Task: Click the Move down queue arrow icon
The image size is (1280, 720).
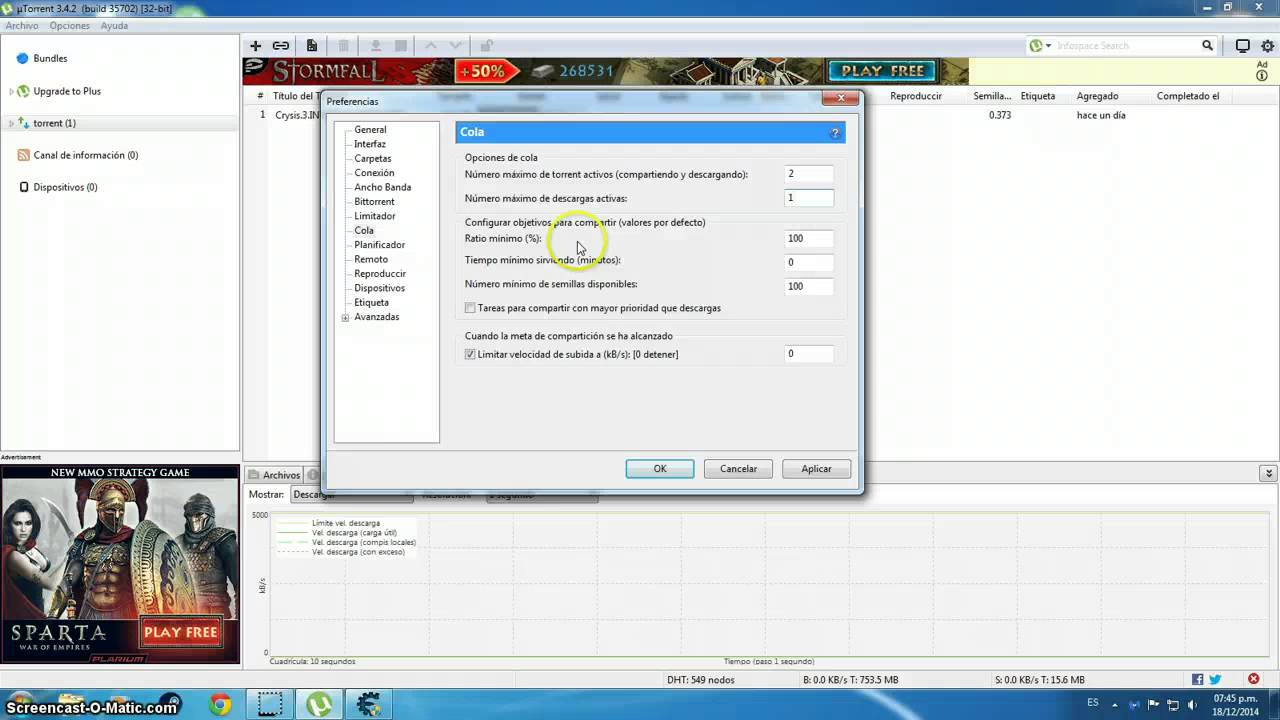Action: click(x=455, y=46)
